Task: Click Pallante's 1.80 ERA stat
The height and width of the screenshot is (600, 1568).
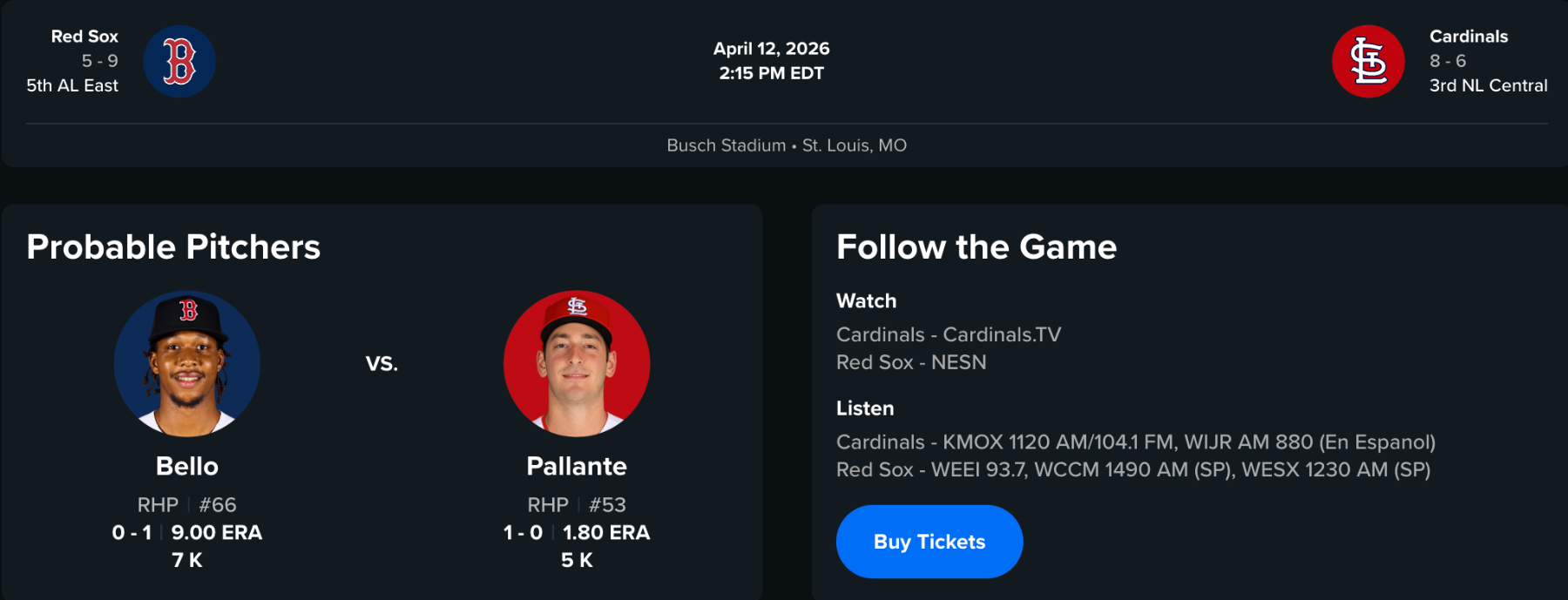Action: pos(605,532)
